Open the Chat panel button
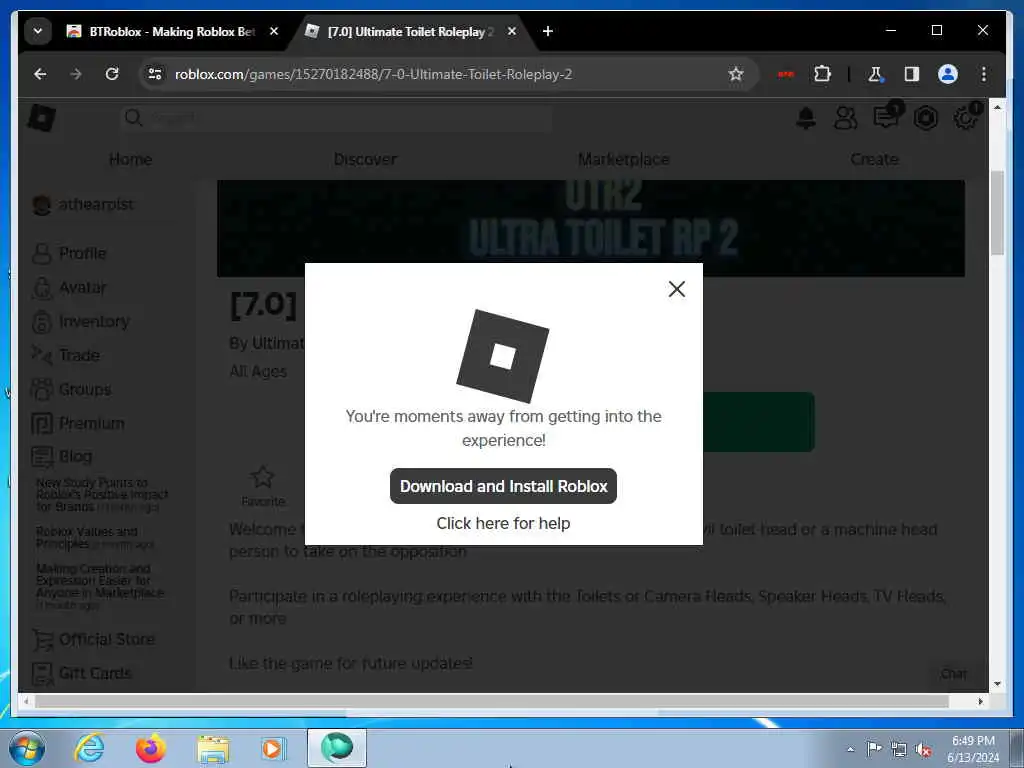The height and width of the screenshot is (768, 1024). pyautogui.click(x=953, y=673)
